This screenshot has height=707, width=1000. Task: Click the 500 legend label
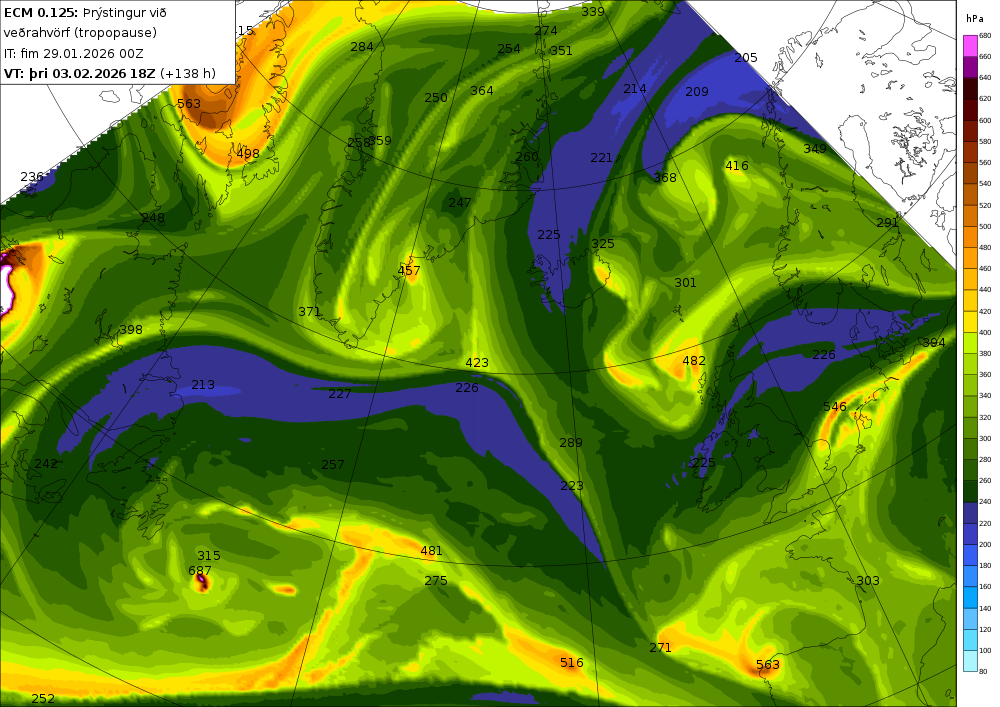[985, 226]
